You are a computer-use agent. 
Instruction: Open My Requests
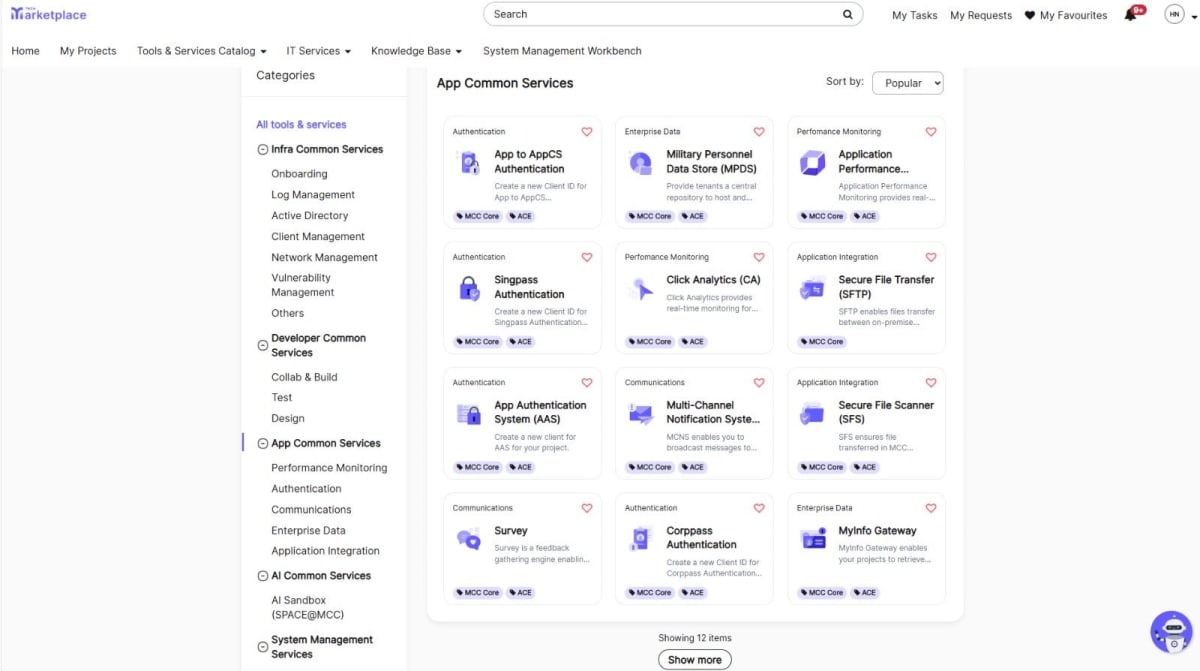point(981,15)
